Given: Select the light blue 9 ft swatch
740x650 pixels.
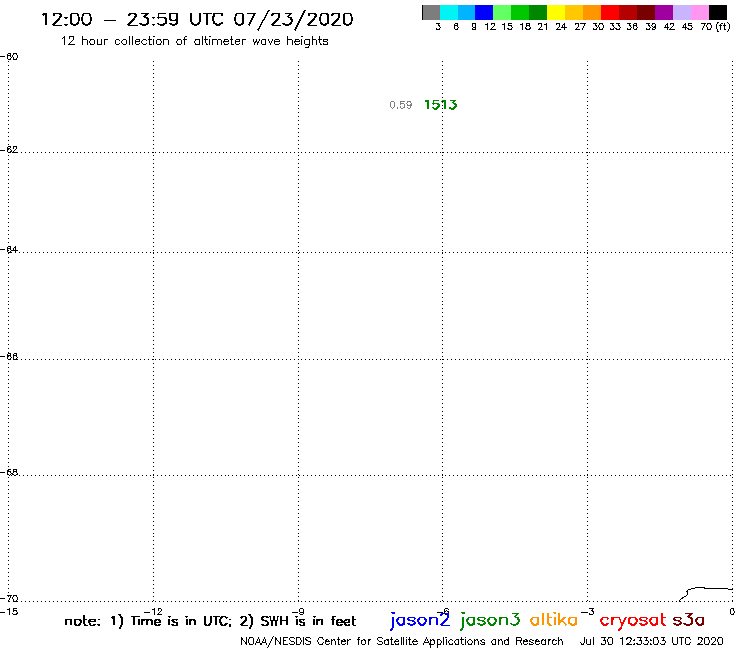Looking at the screenshot, I should pyautogui.click(x=467, y=12).
